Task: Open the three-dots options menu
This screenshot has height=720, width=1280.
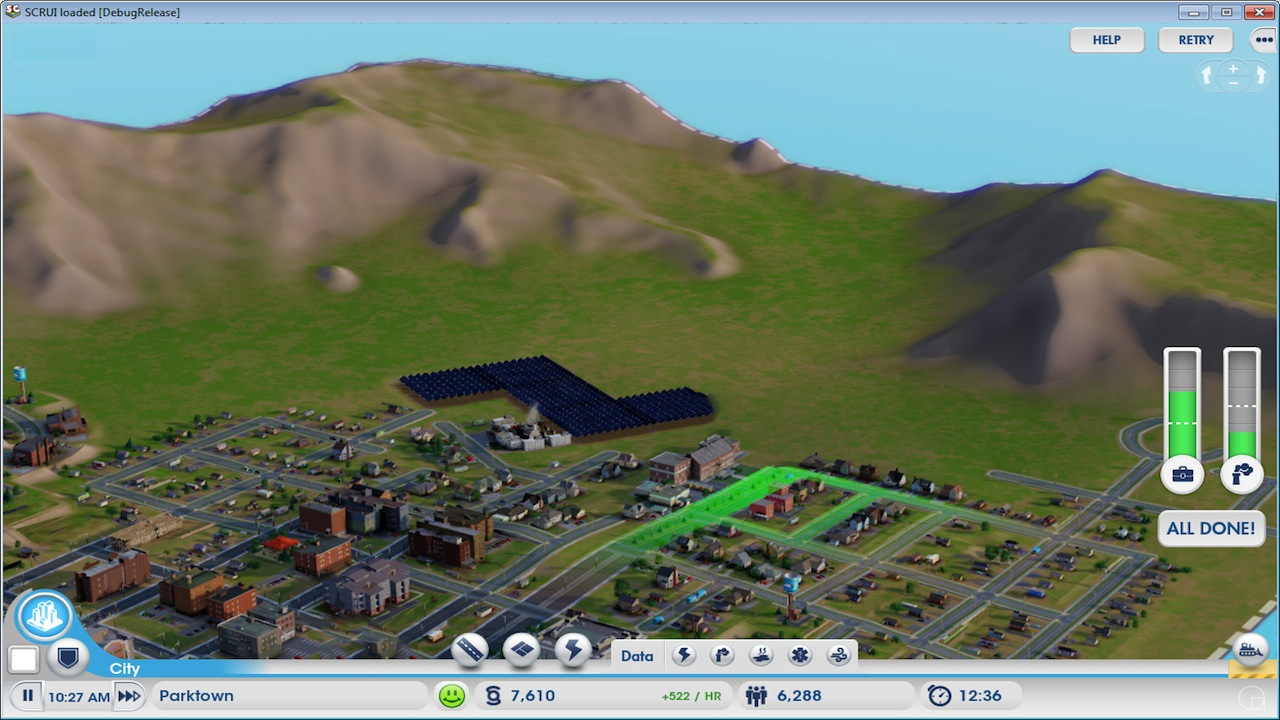Action: point(1264,40)
